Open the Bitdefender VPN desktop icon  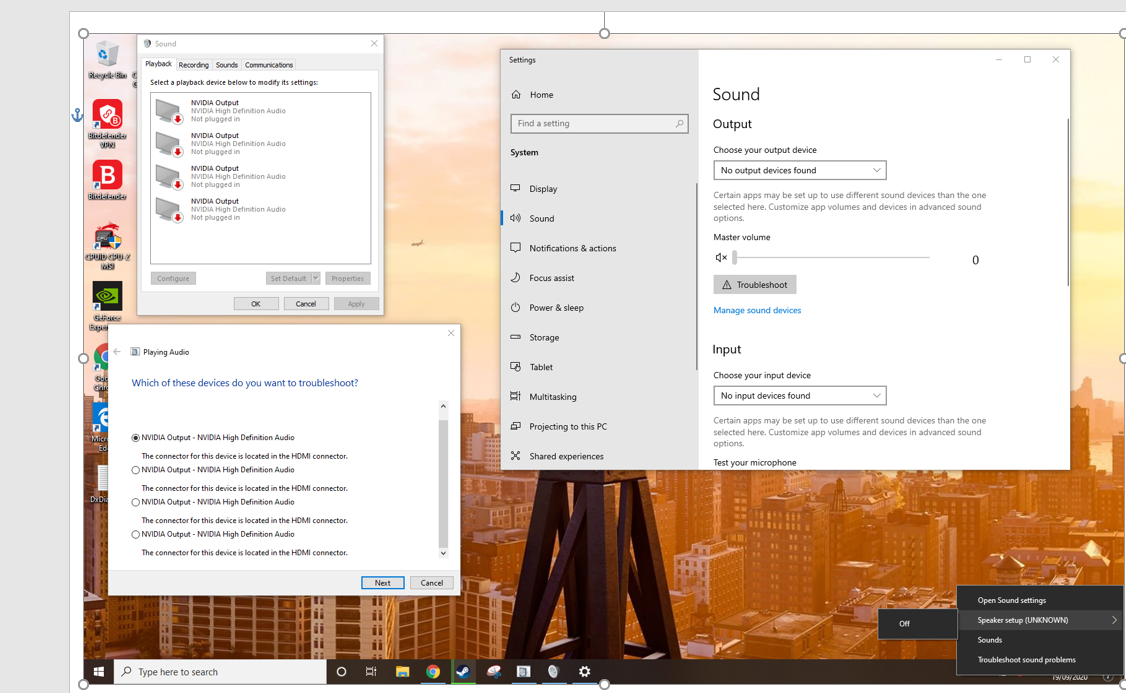[107, 124]
